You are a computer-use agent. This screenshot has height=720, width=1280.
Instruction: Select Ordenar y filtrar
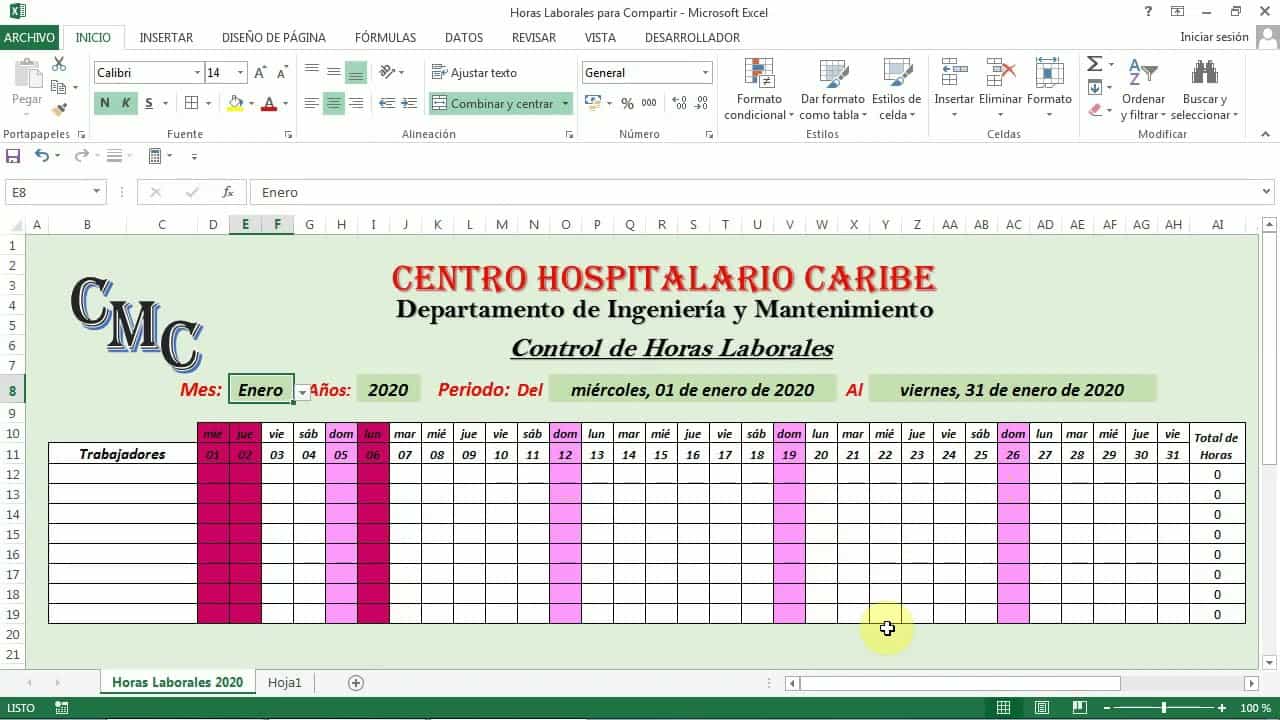click(x=1143, y=88)
